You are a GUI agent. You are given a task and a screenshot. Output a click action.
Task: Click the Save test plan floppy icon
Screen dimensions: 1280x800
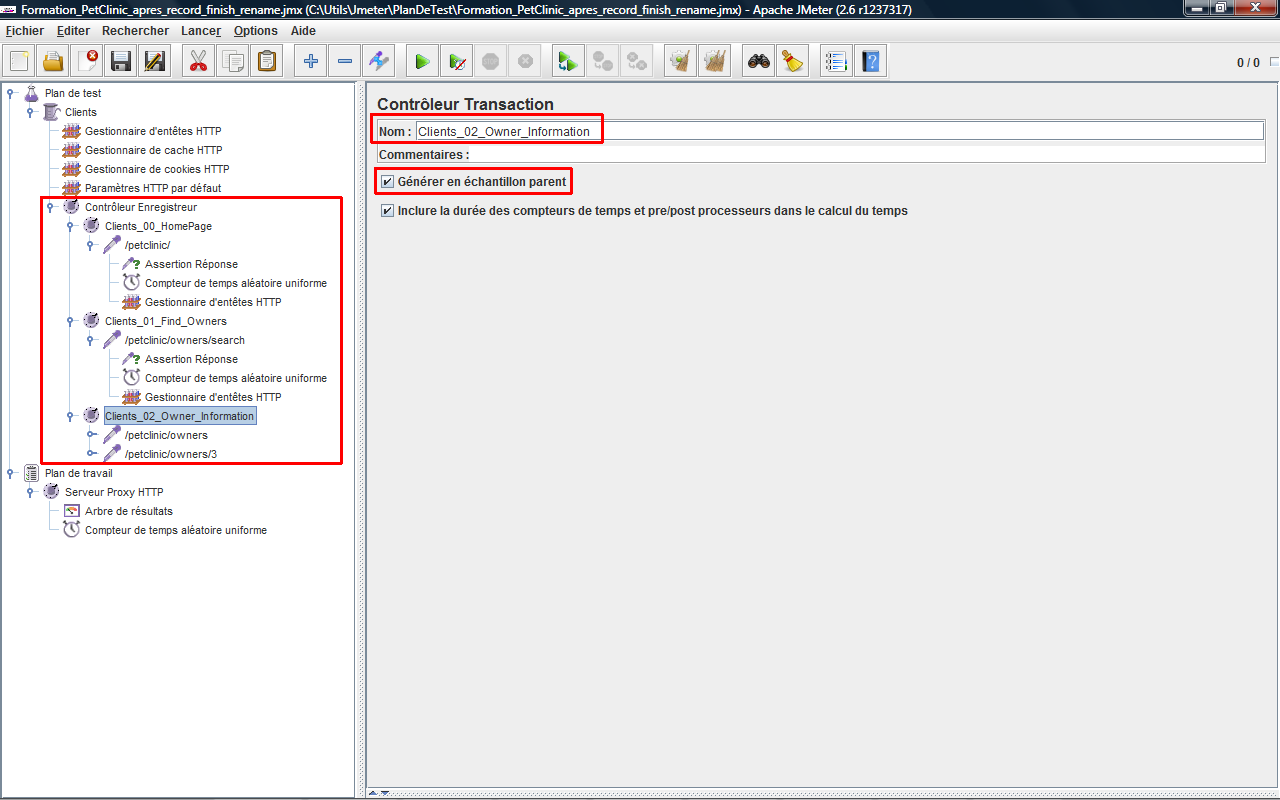click(x=121, y=62)
